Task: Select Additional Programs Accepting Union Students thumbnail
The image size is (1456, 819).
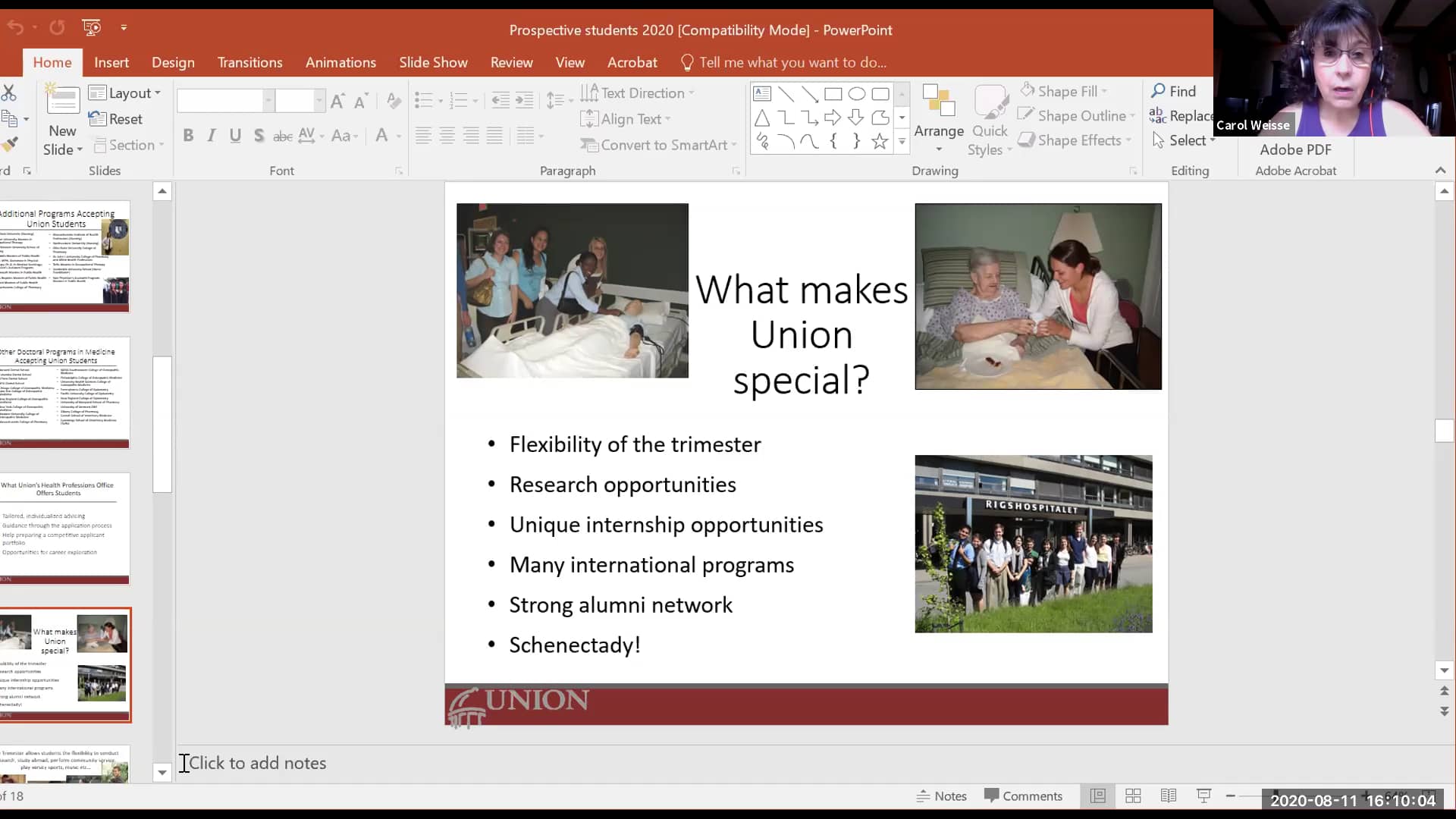Action: pos(64,256)
